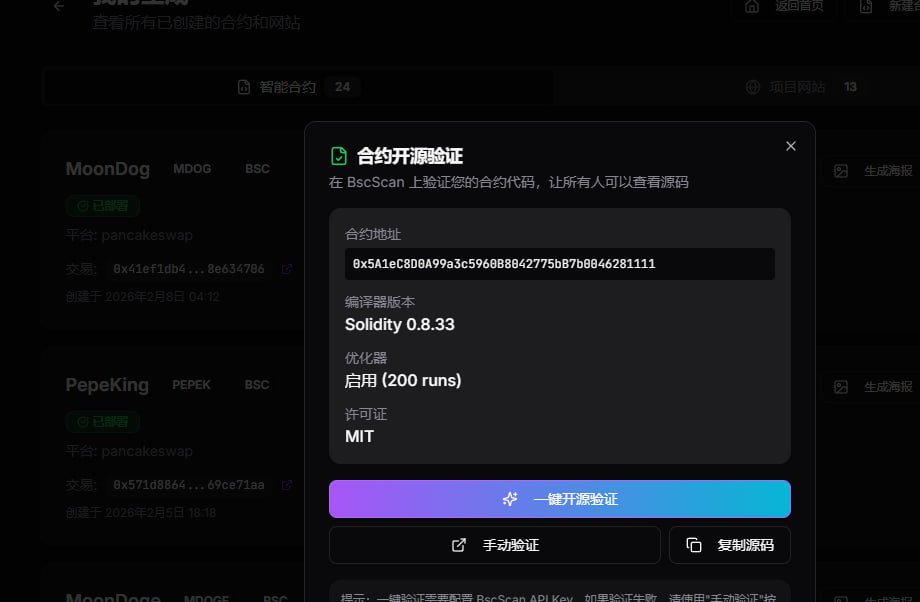
Task: Click the 手动验证 button
Action: (x=494, y=544)
